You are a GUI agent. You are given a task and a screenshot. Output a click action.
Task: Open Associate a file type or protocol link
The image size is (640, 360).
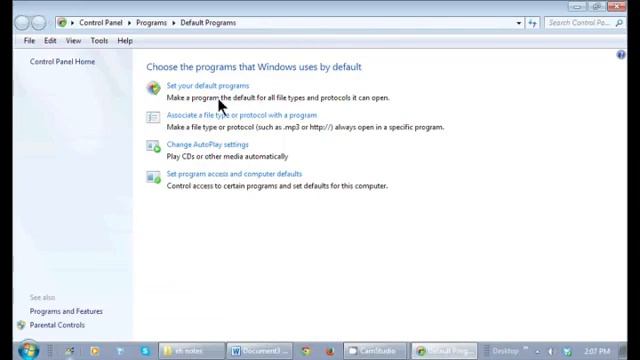point(242,115)
